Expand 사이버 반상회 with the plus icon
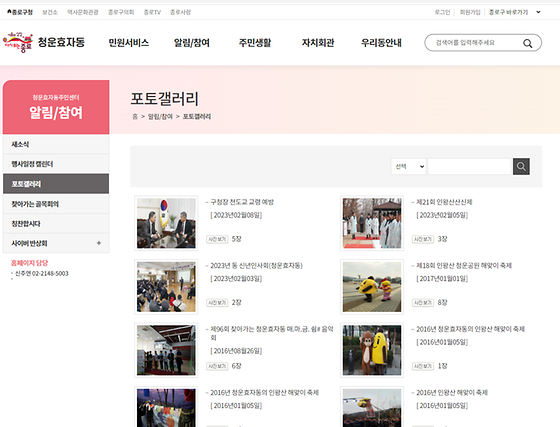The width and height of the screenshot is (560, 427). (99, 243)
